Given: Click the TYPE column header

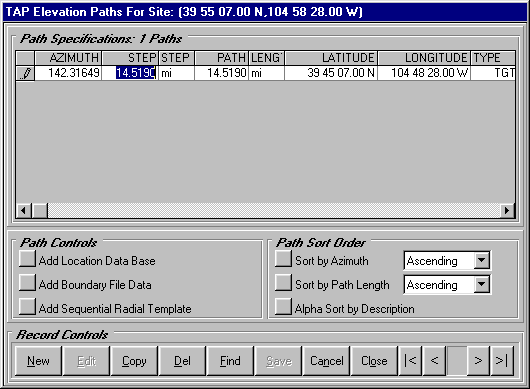Looking at the screenshot, I should click(493, 58).
